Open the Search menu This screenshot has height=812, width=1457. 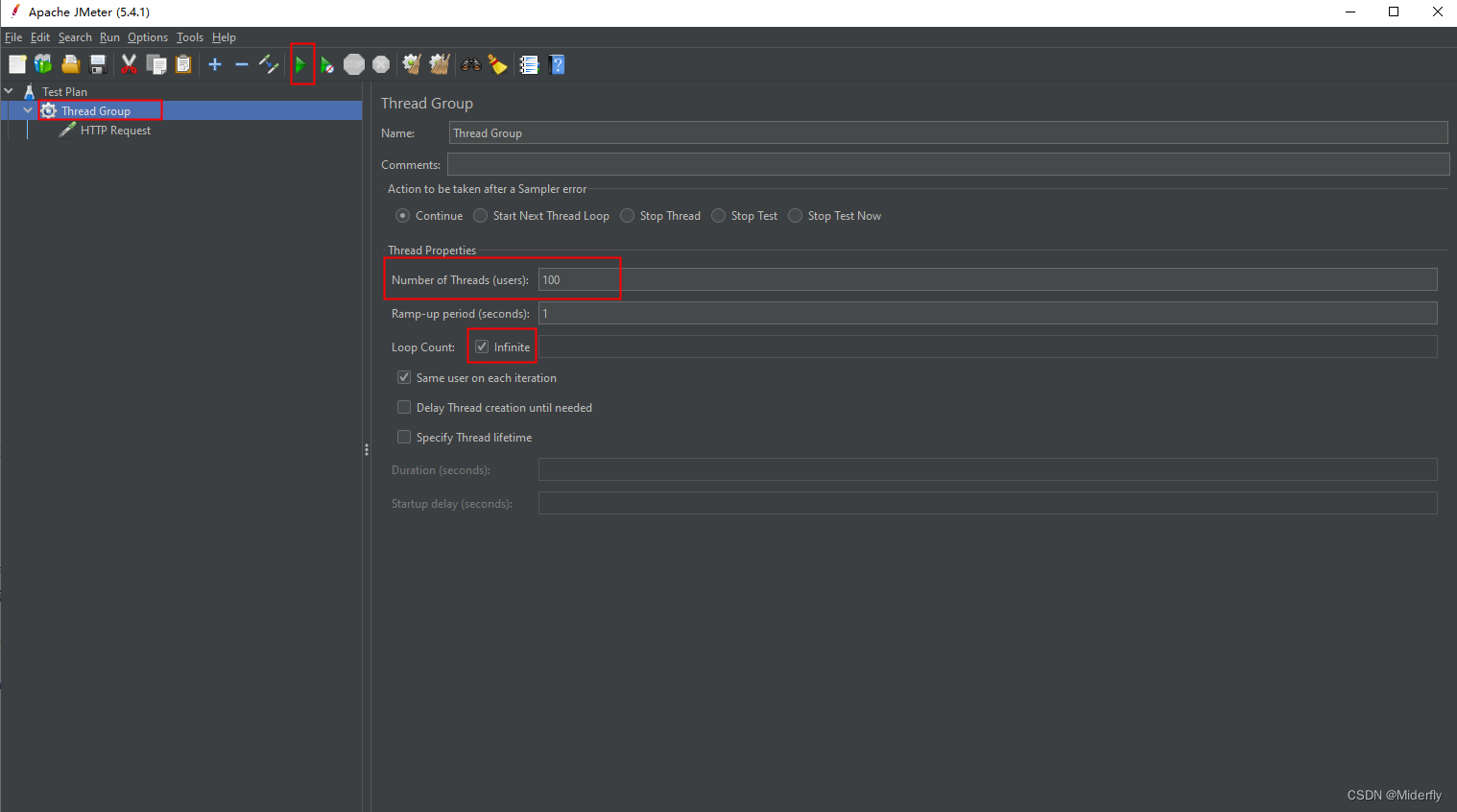coord(75,37)
